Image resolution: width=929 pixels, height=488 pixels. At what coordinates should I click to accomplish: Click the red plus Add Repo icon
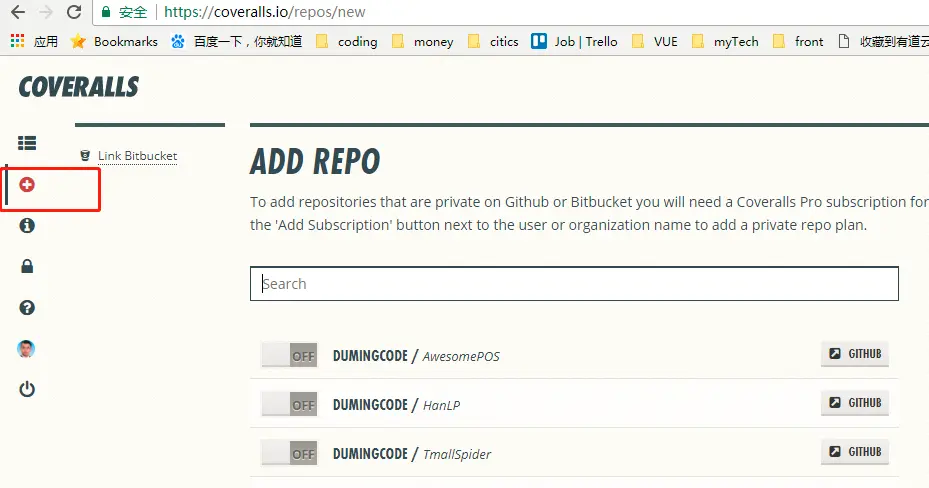click(x=27, y=185)
